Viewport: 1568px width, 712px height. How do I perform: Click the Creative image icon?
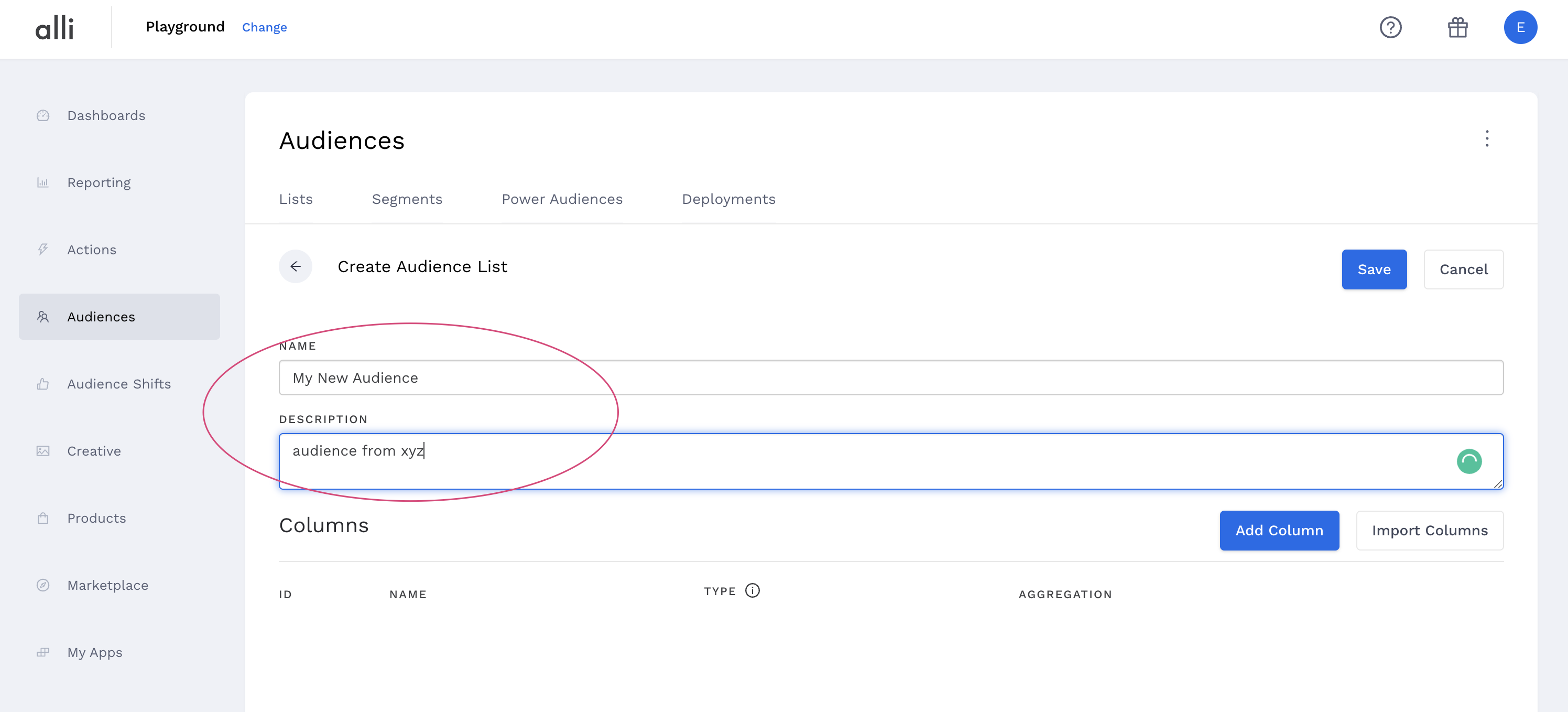pyautogui.click(x=42, y=451)
